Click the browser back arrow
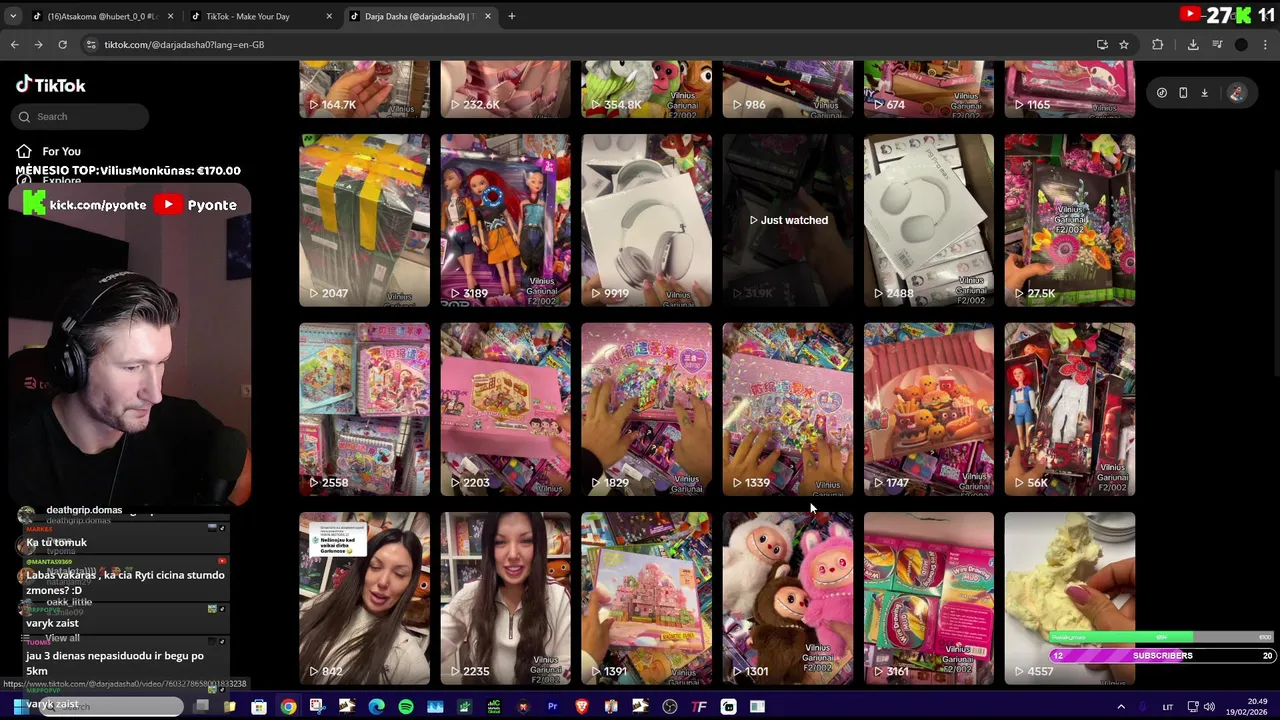1280x720 pixels. [14, 44]
